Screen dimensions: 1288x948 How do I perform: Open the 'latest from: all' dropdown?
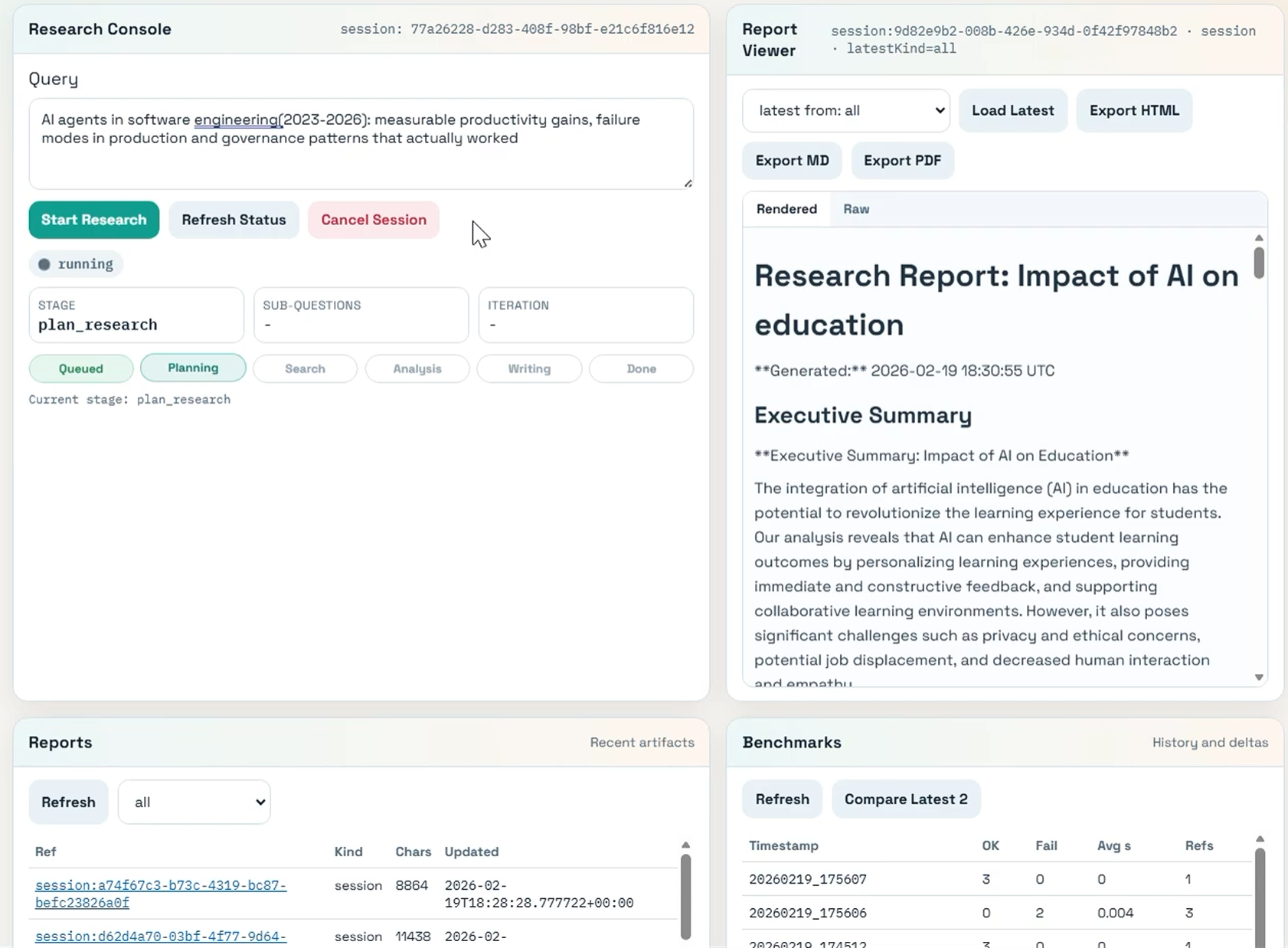pyautogui.click(x=846, y=110)
